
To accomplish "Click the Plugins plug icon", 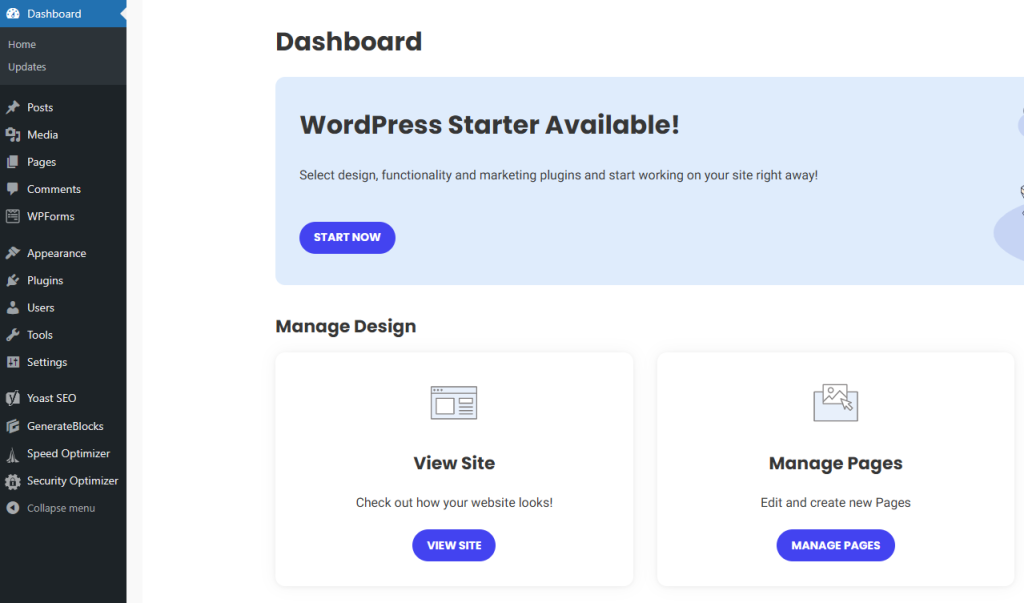I will pyautogui.click(x=12, y=280).
